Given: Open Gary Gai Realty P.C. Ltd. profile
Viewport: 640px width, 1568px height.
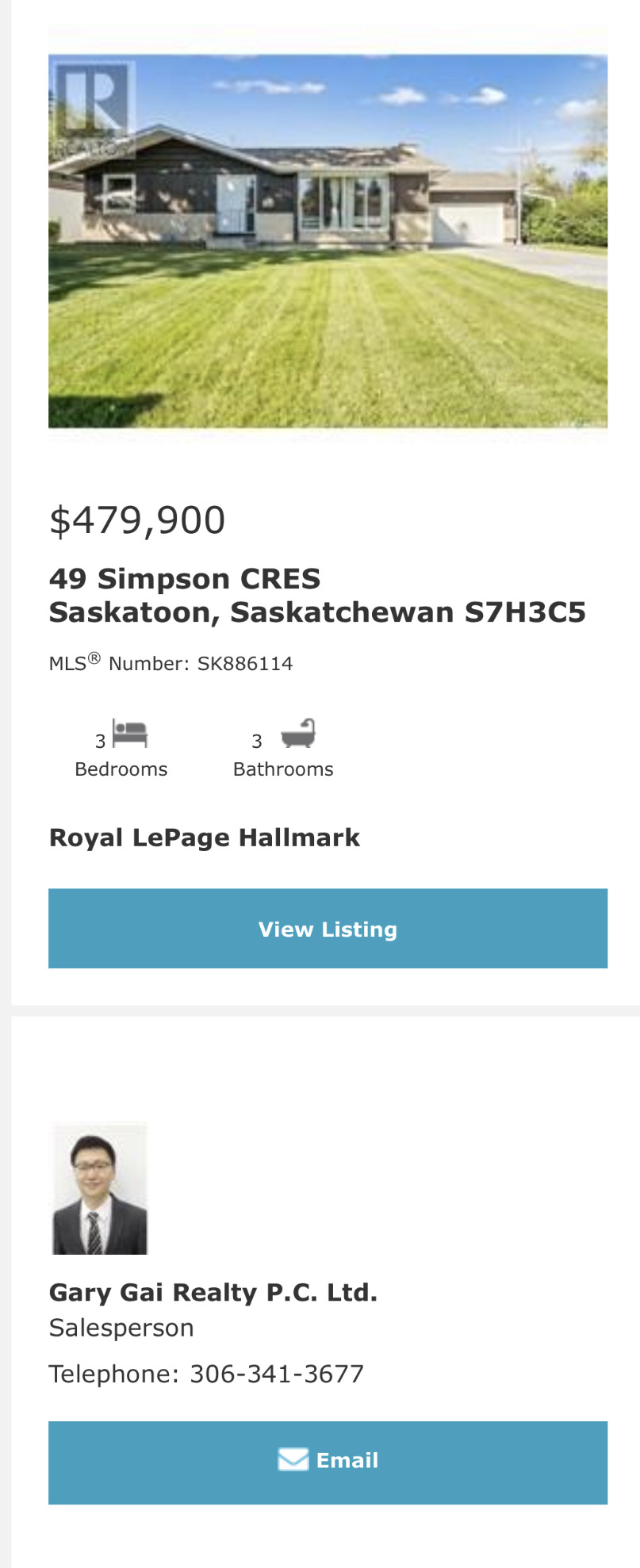Looking at the screenshot, I should [x=213, y=1293].
